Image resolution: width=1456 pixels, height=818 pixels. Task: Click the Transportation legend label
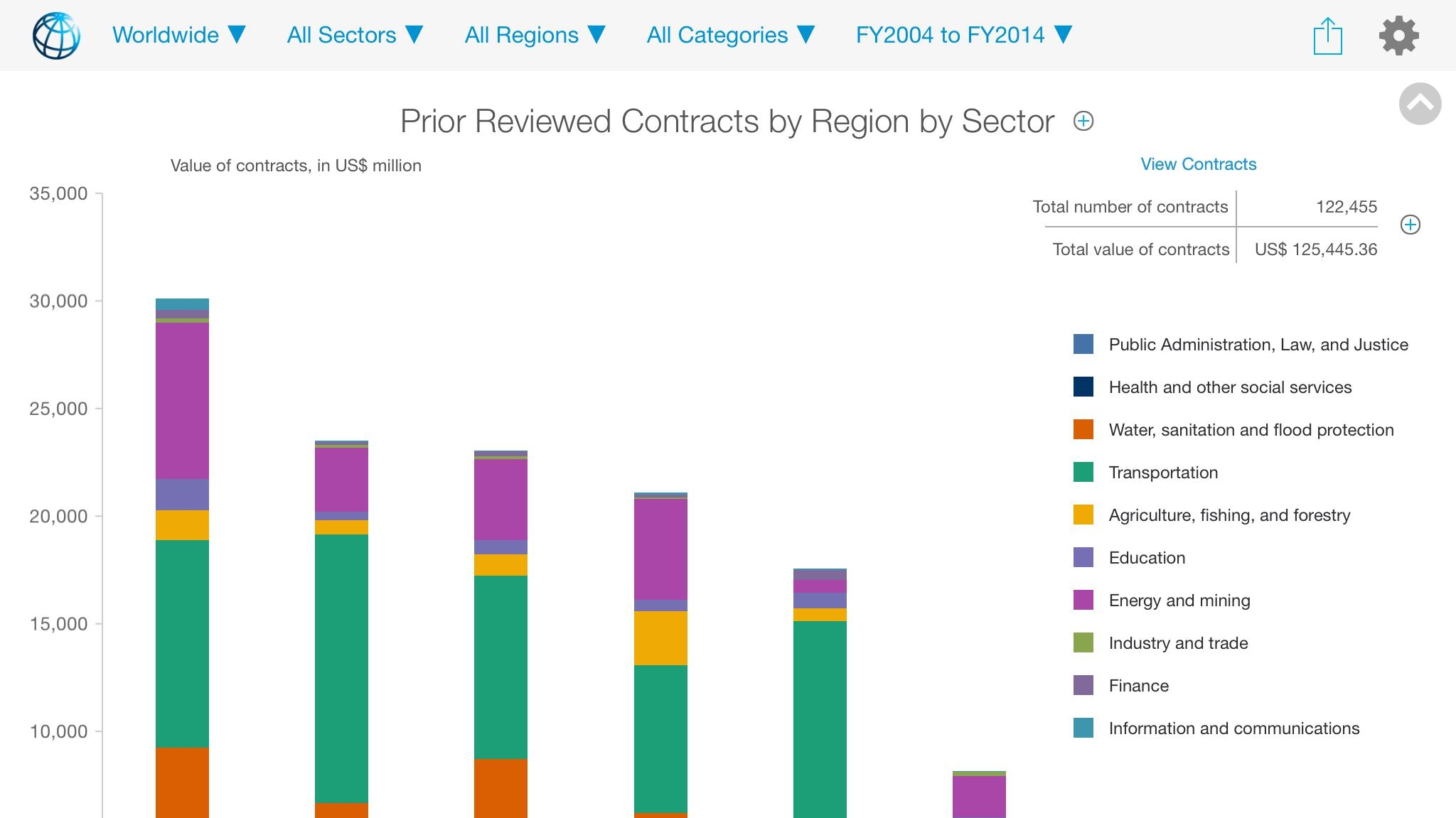1163,473
